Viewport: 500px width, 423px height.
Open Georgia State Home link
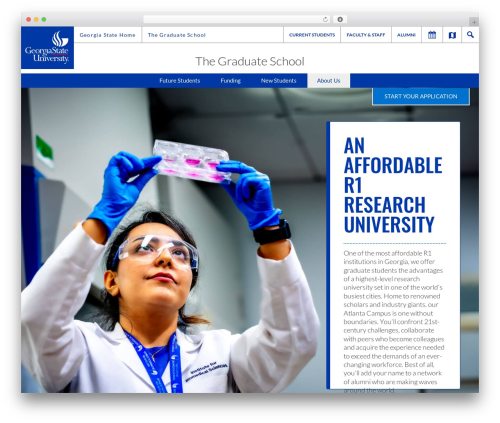pyautogui.click(x=107, y=35)
